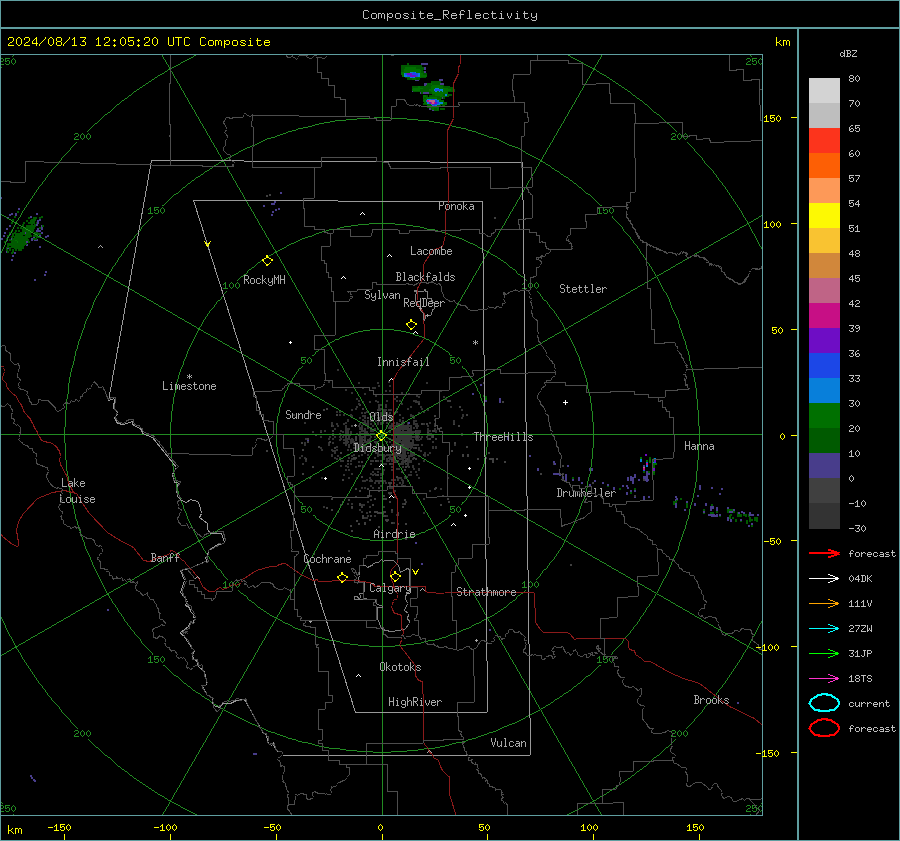The width and height of the screenshot is (900, 841).
Task: Click the green echo patch at far west edge
Action: click(23, 234)
